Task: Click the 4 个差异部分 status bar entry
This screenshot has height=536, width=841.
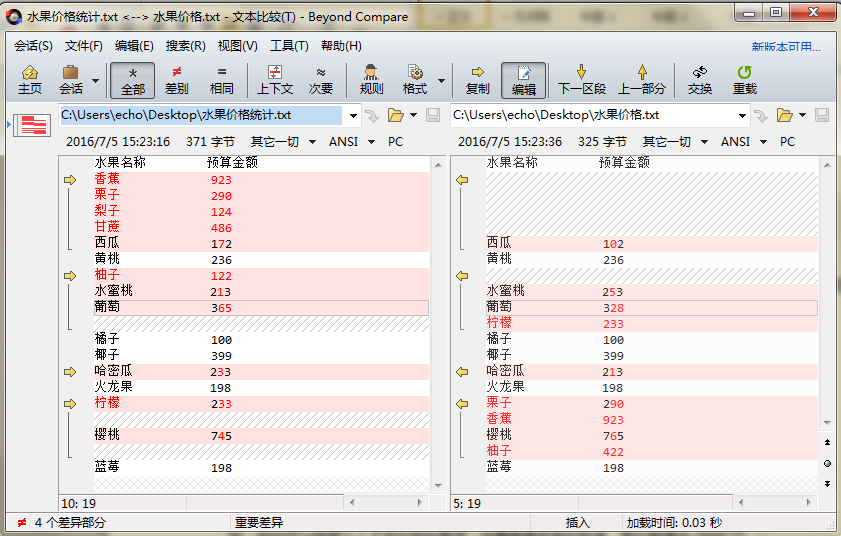Action: pos(70,523)
